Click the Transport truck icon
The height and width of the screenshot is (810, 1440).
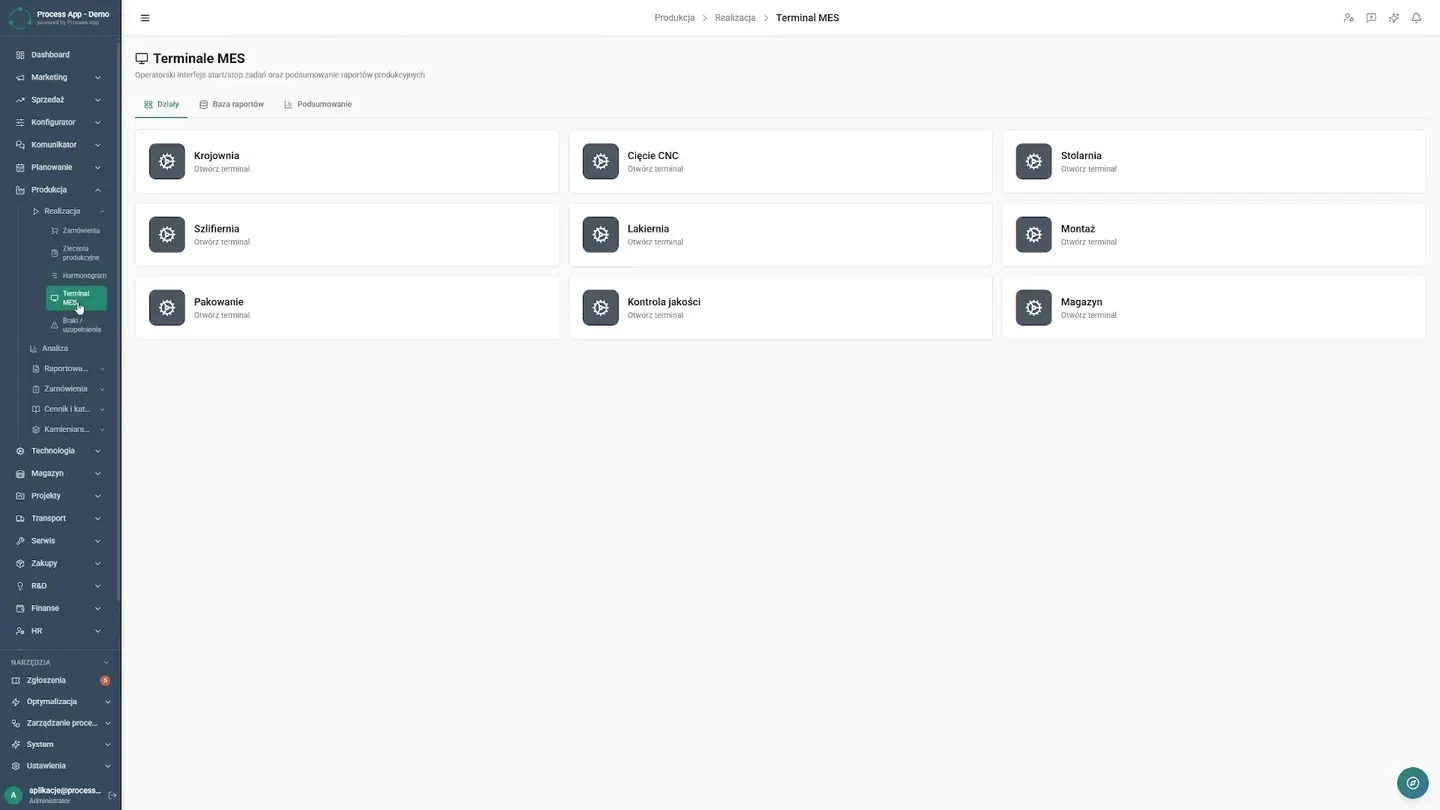tap(20, 518)
